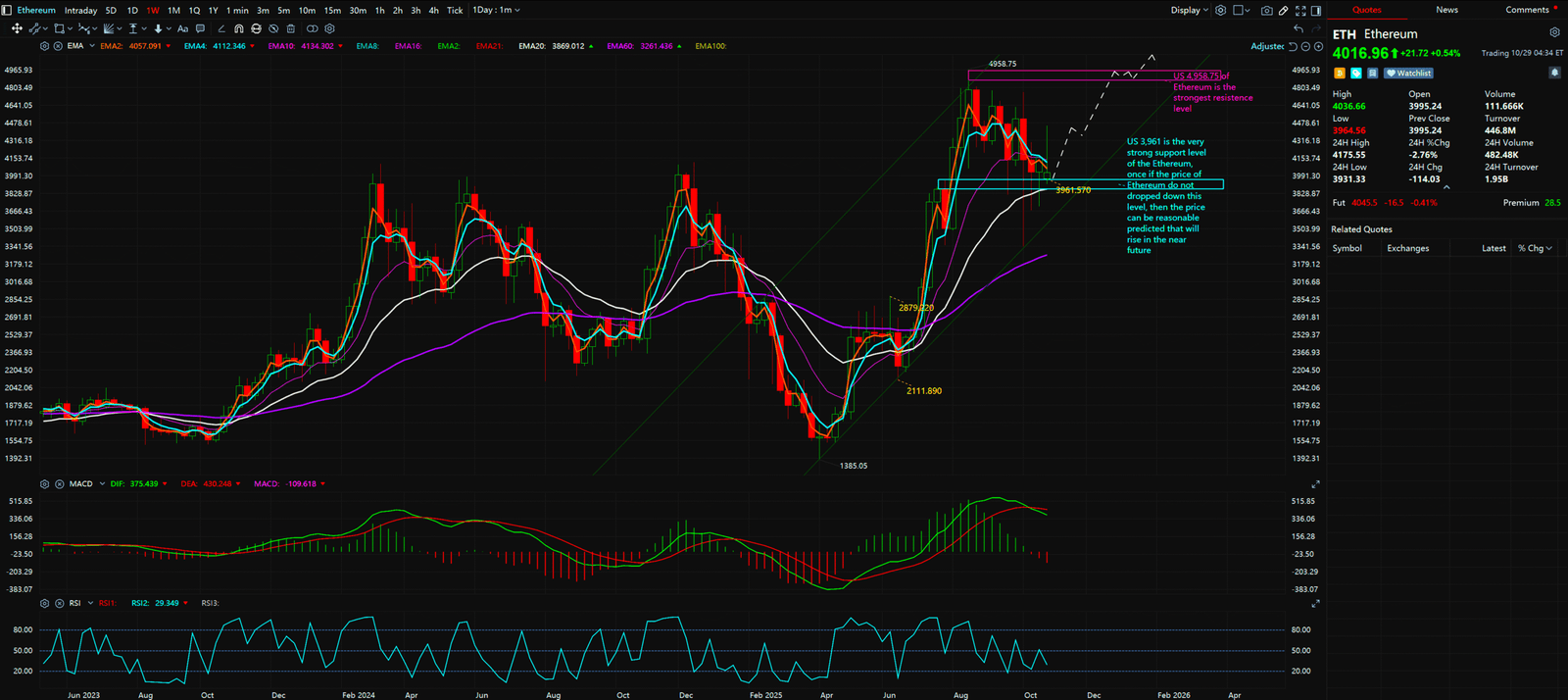
Task: Open the pencil draw tool in top bar
Action: point(1284,11)
